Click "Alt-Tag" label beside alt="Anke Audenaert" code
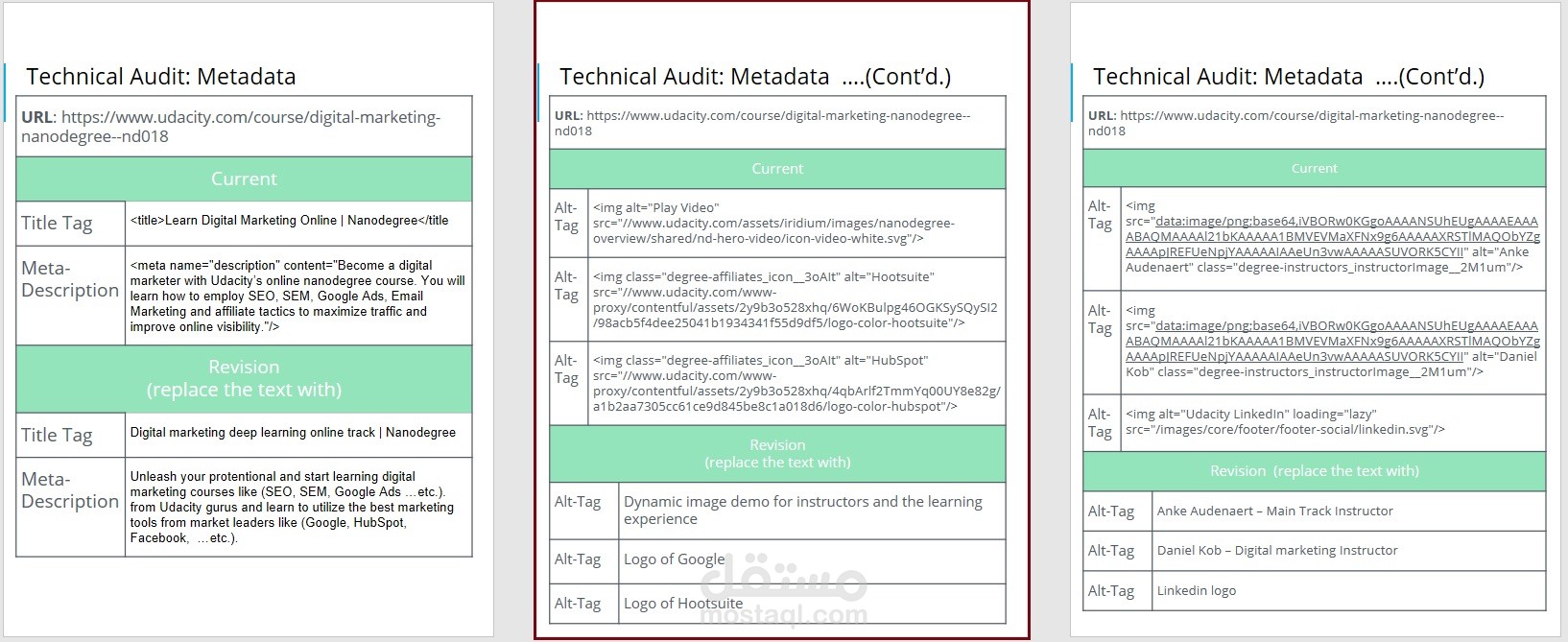The width and height of the screenshot is (1568, 642). point(1100,215)
